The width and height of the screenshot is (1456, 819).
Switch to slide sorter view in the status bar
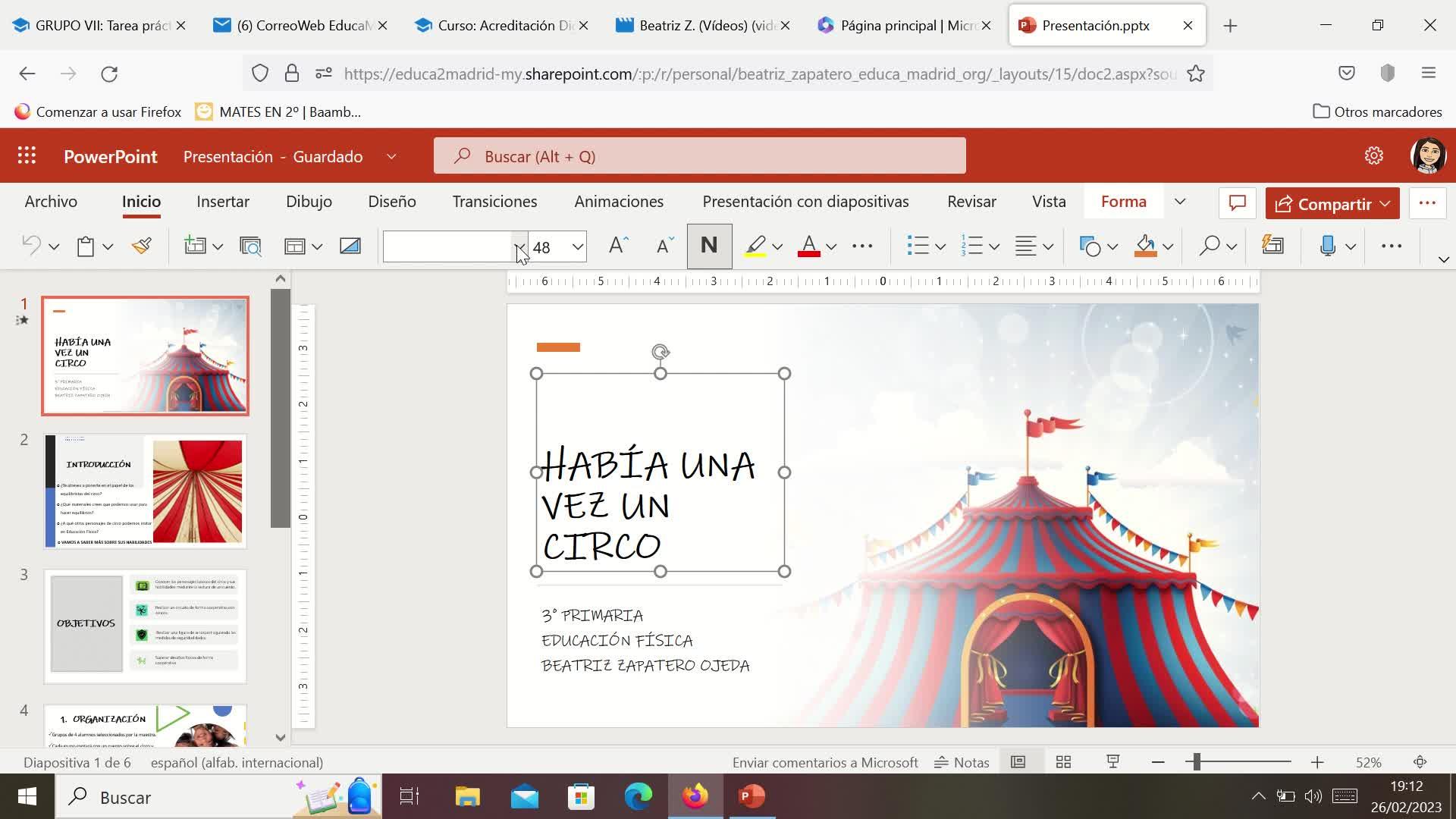coord(1063,762)
